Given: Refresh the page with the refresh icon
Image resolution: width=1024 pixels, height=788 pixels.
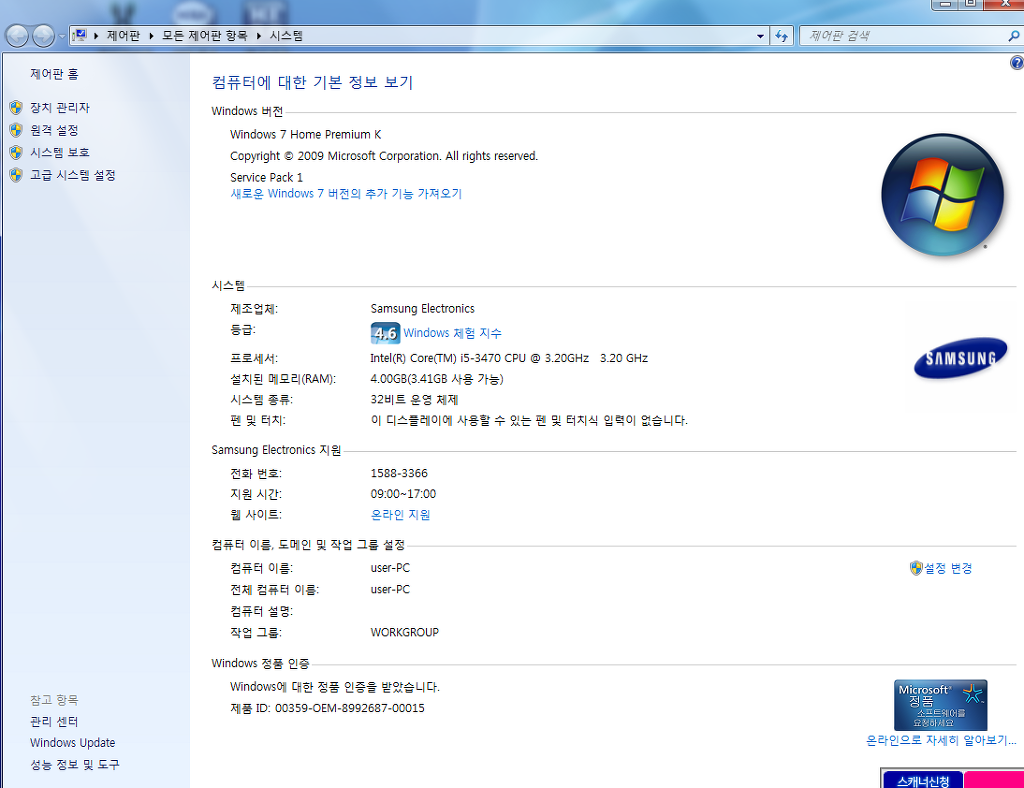Looking at the screenshot, I should (782, 36).
